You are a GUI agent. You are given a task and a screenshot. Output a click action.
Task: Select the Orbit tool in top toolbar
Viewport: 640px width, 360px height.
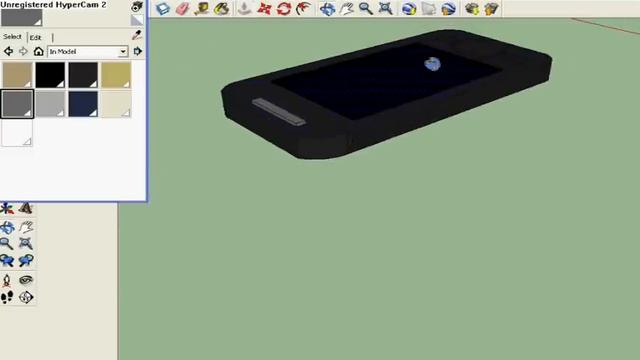pos(327,9)
